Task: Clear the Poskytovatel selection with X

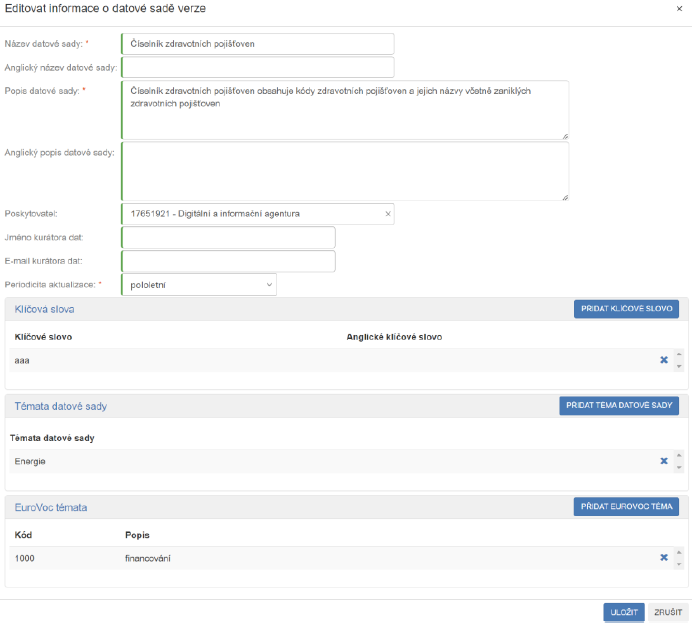Action: click(x=387, y=214)
